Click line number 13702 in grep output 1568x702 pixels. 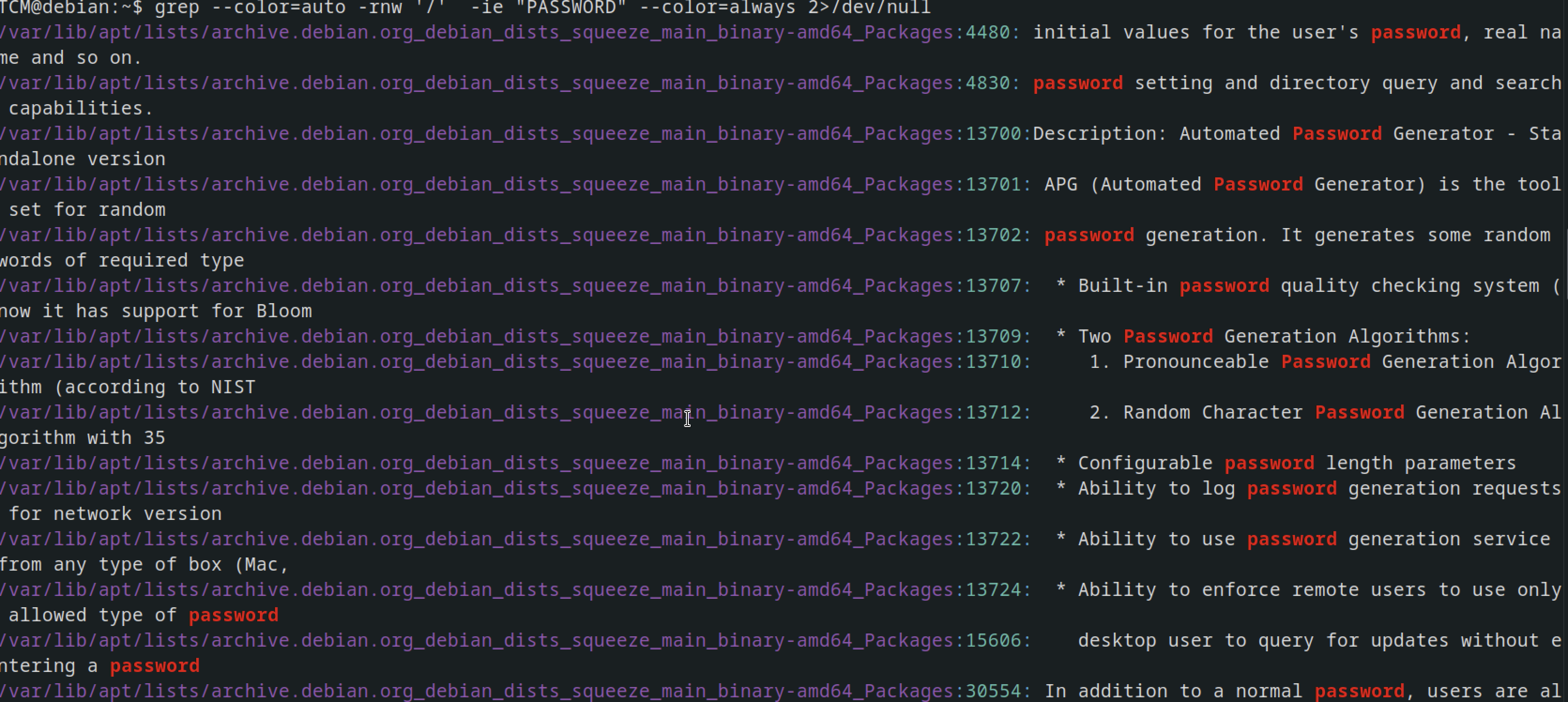click(994, 235)
